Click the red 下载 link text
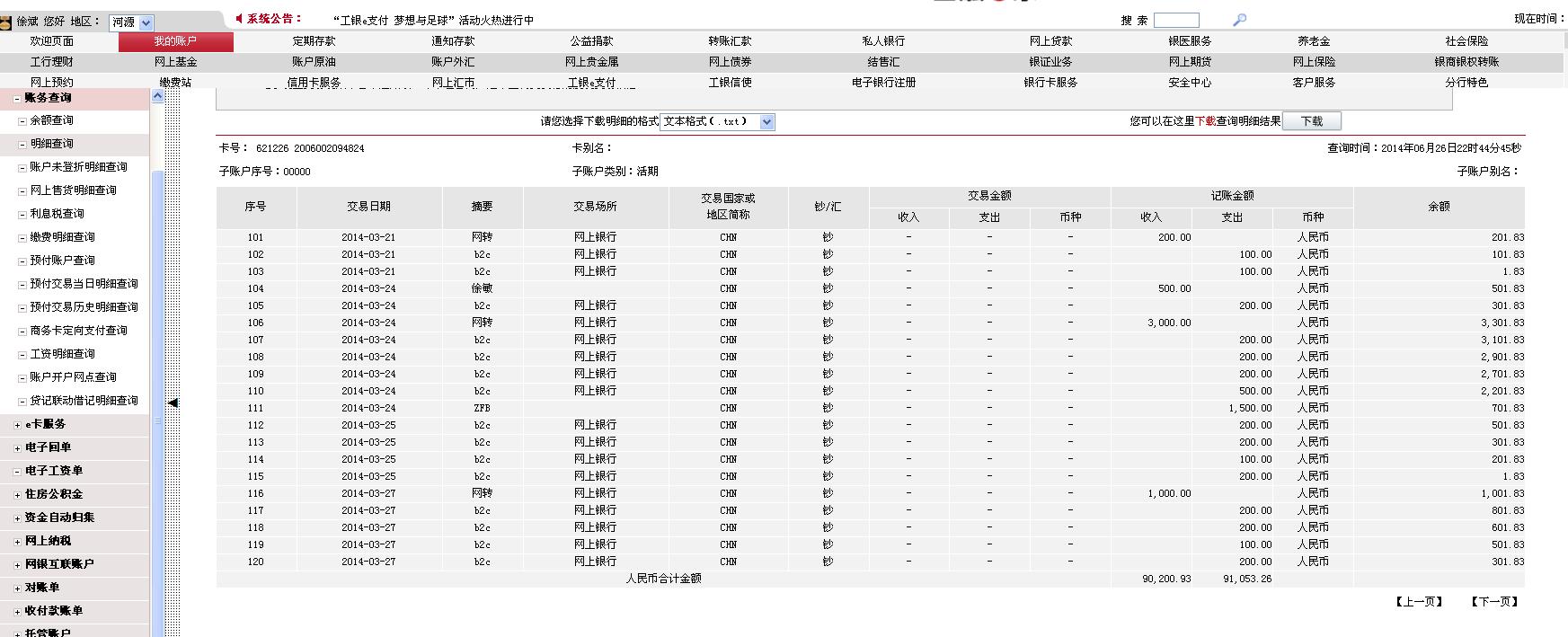 1205,121
